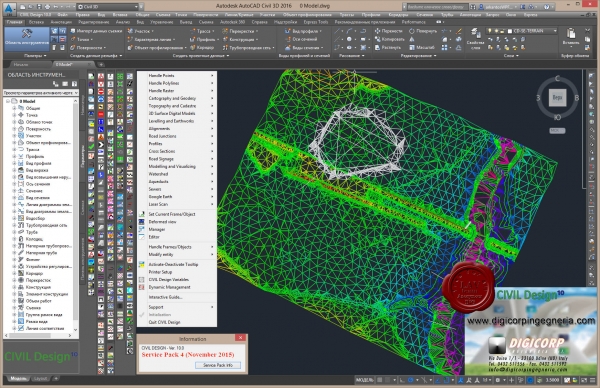Click the Undo arrow in quick access toolbar
Screen dimensions: 600x388
coord(55,7)
